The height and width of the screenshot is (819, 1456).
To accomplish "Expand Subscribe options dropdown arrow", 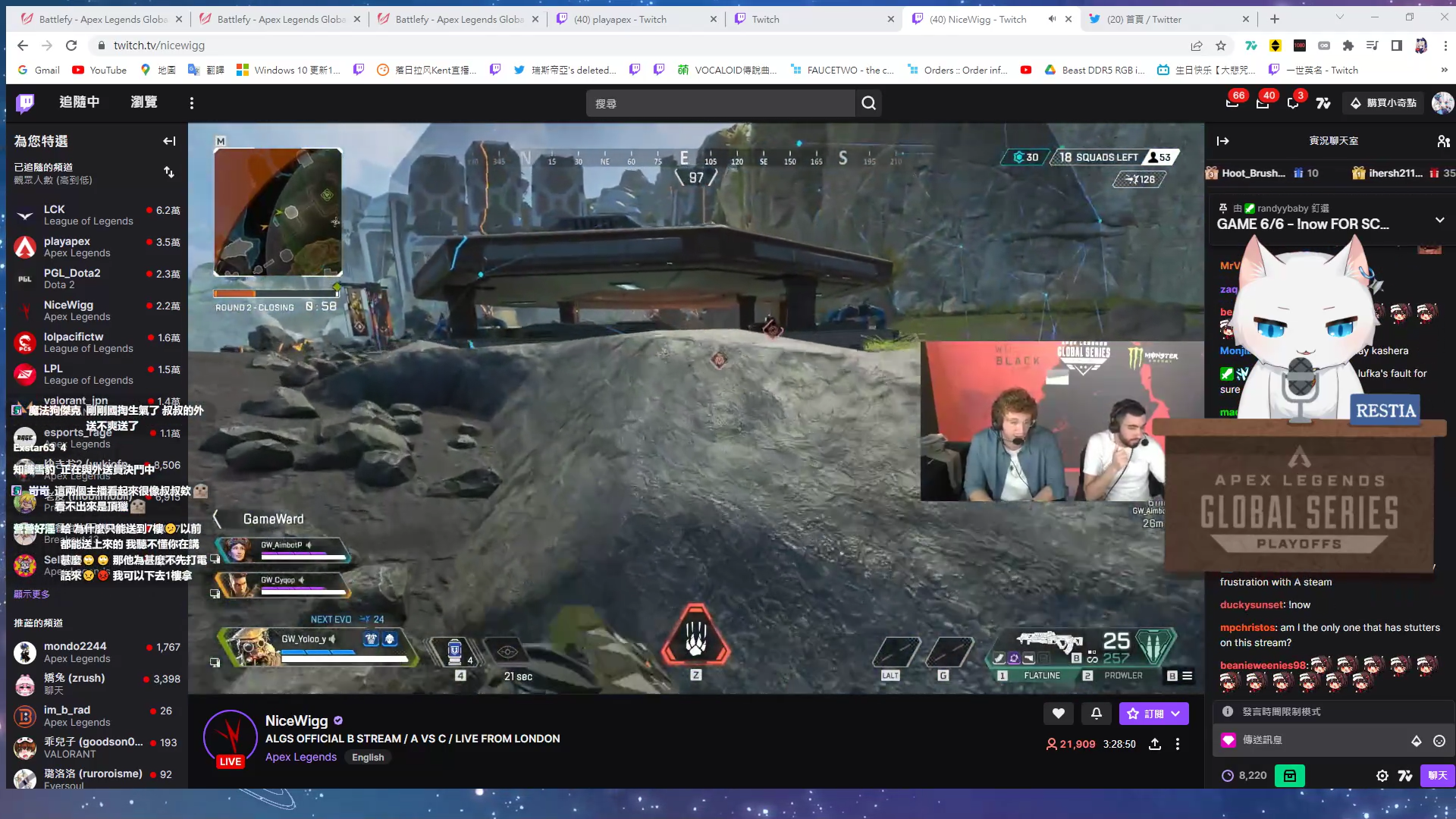I will pos(1176,714).
